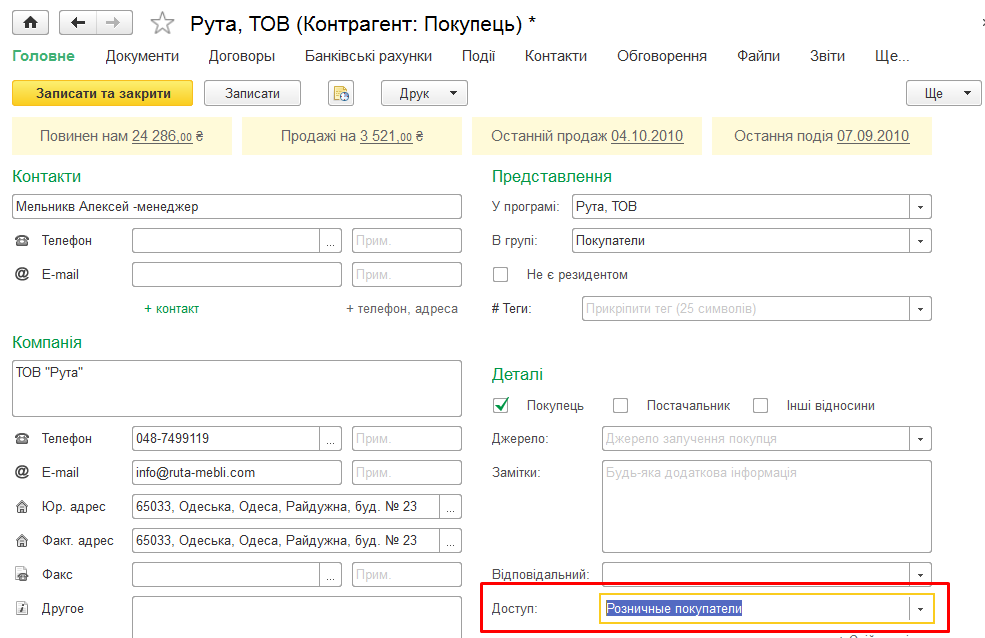Click the fax machine icon

(x=22, y=574)
